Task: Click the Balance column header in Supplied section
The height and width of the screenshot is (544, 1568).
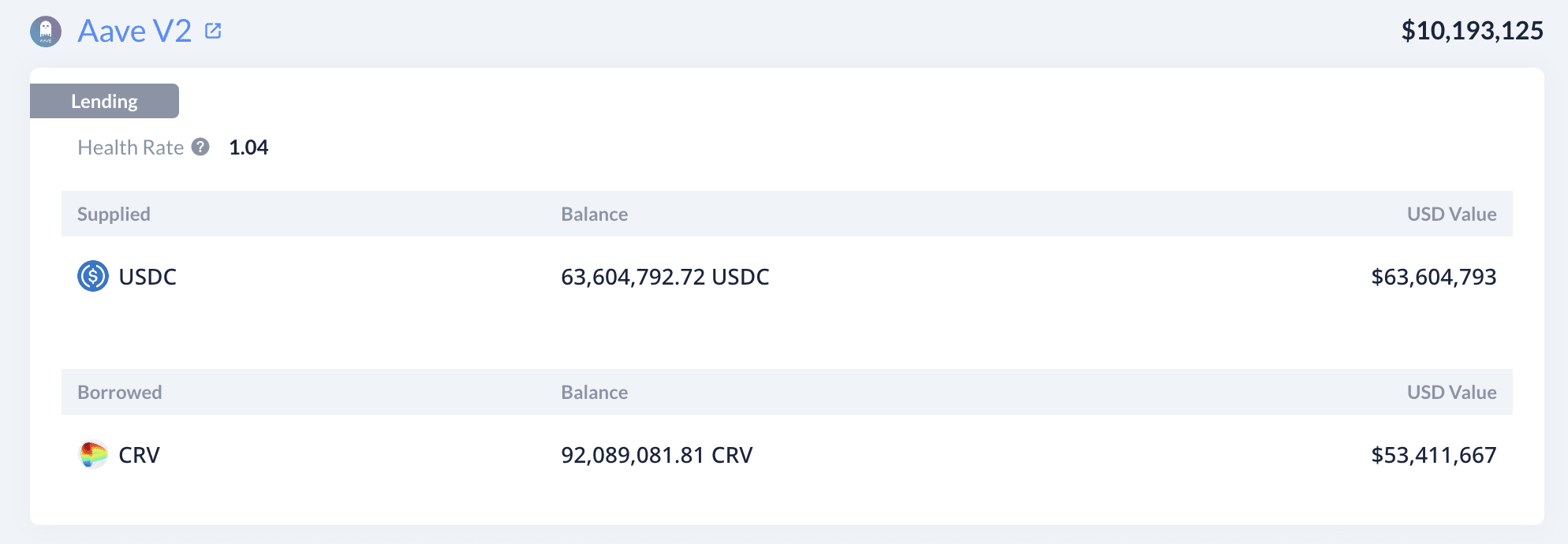Action: coord(594,214)
